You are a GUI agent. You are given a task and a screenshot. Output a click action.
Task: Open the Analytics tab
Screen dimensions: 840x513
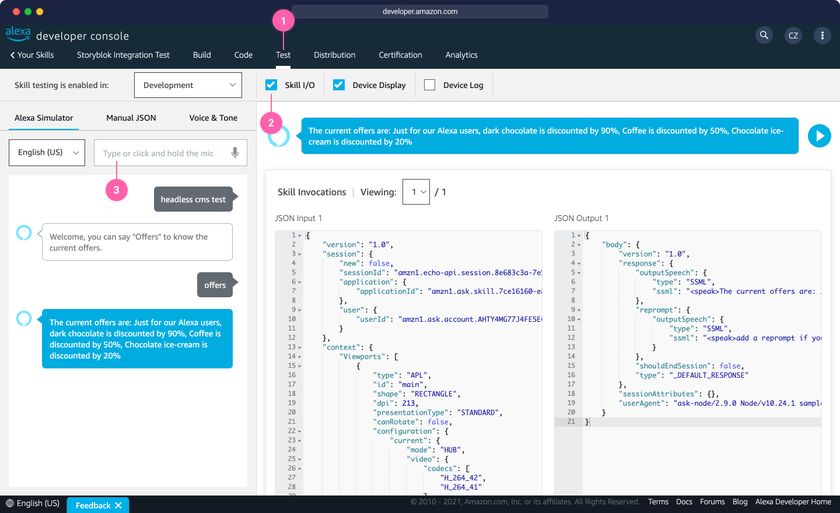pos(461,55)
